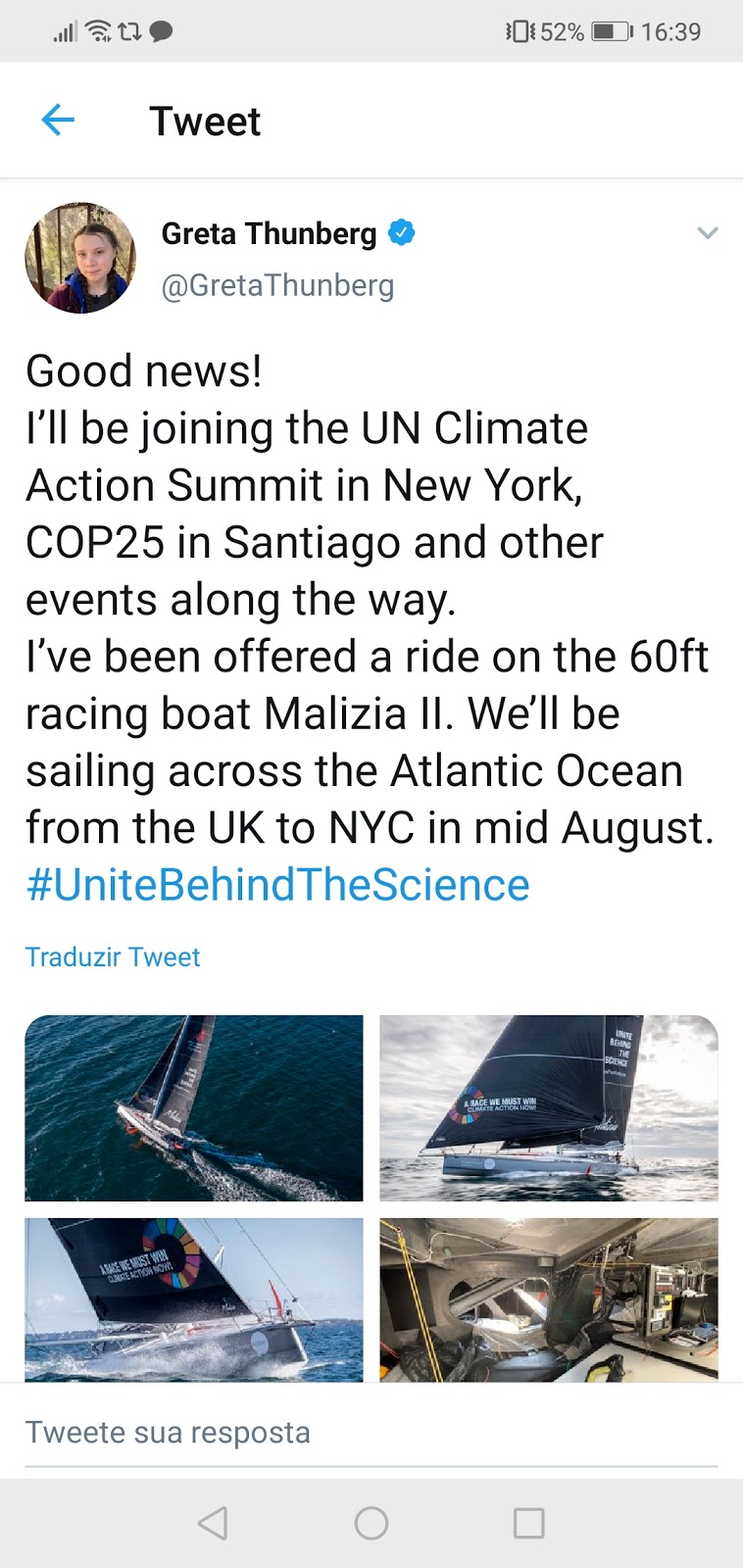Tap the blue verified badge
Screen dimensions: 743x1568
[402, 233]
